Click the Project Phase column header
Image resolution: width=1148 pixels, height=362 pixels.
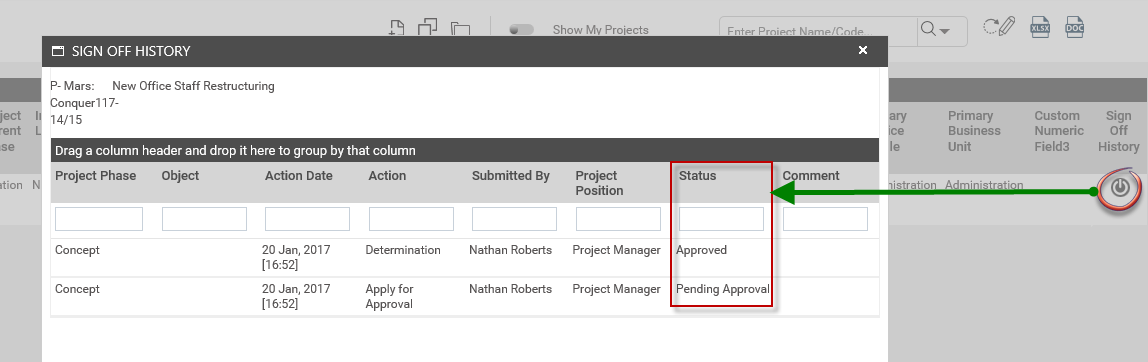pos(96,176)
